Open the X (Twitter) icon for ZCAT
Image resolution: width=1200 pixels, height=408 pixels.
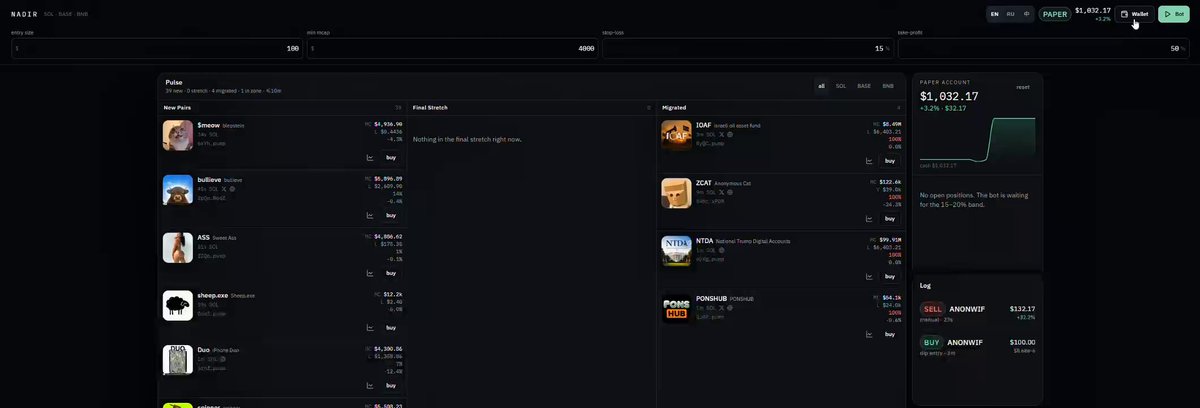click(721, 191)
